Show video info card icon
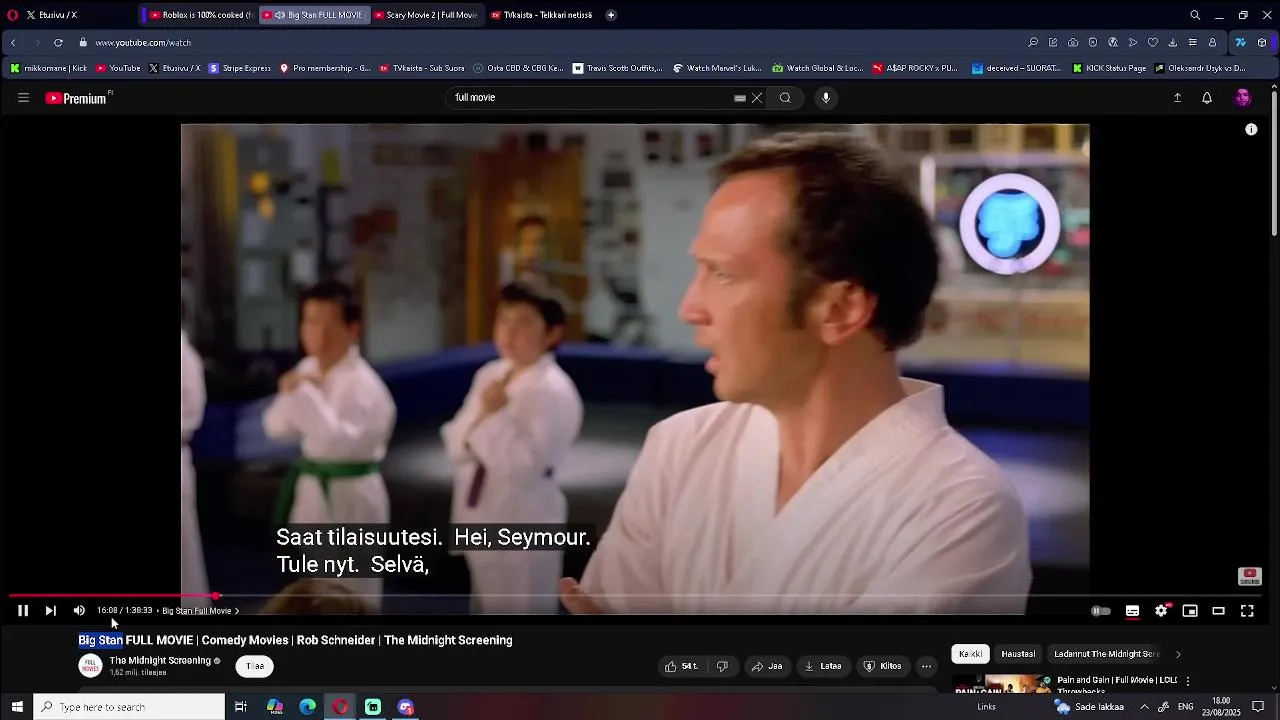The width and height of the screenshot is (1280, 720). (x=1251, y=130)
